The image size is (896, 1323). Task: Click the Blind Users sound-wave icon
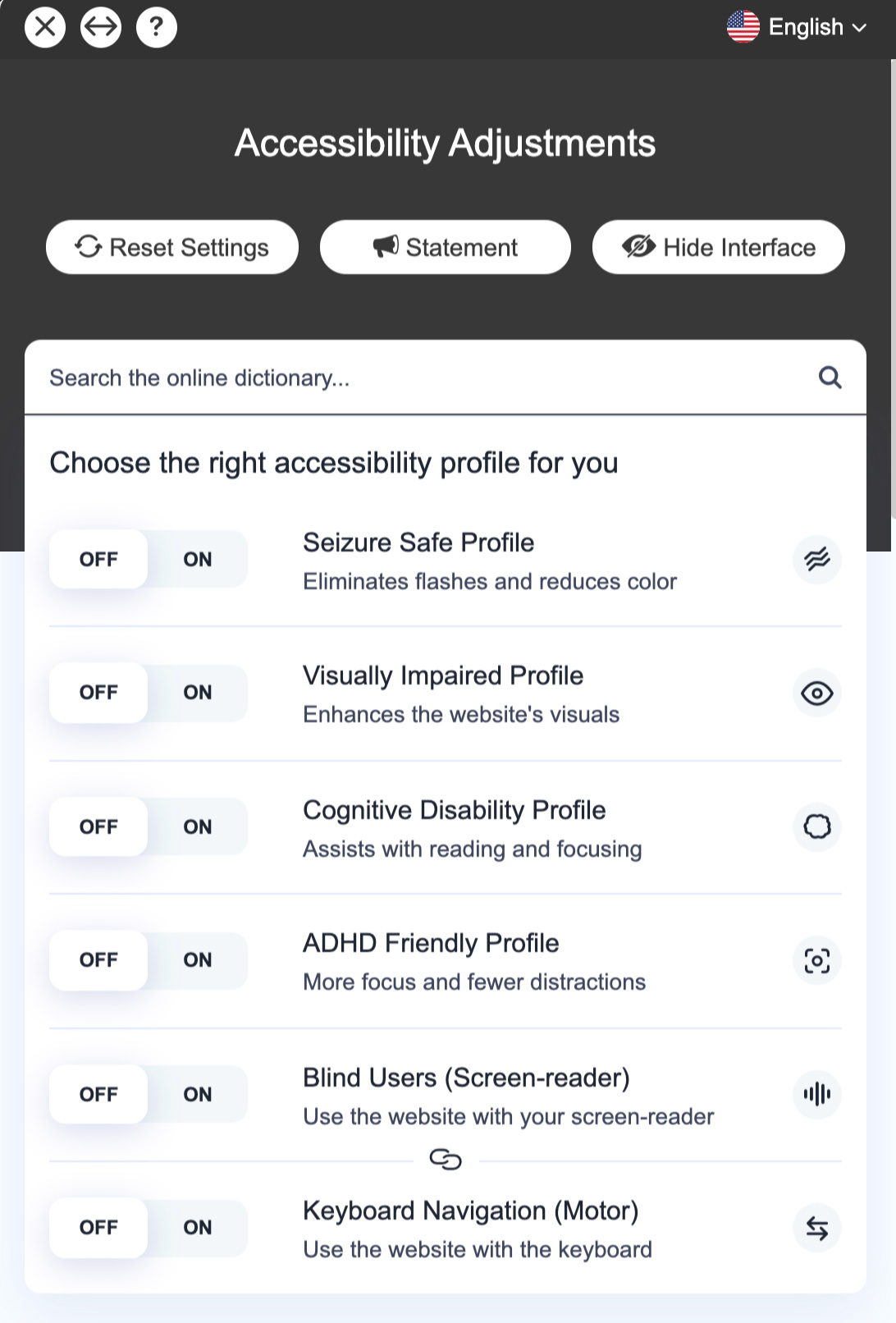(817, 1094)
